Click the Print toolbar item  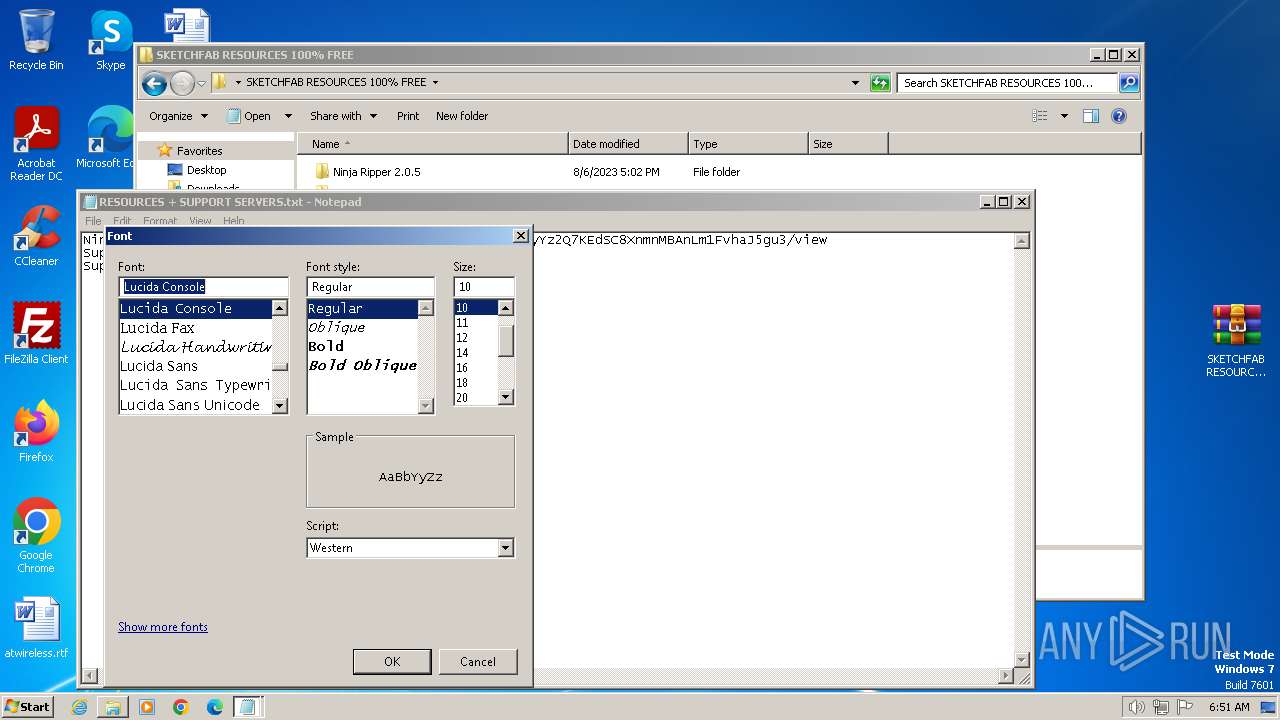408,116
